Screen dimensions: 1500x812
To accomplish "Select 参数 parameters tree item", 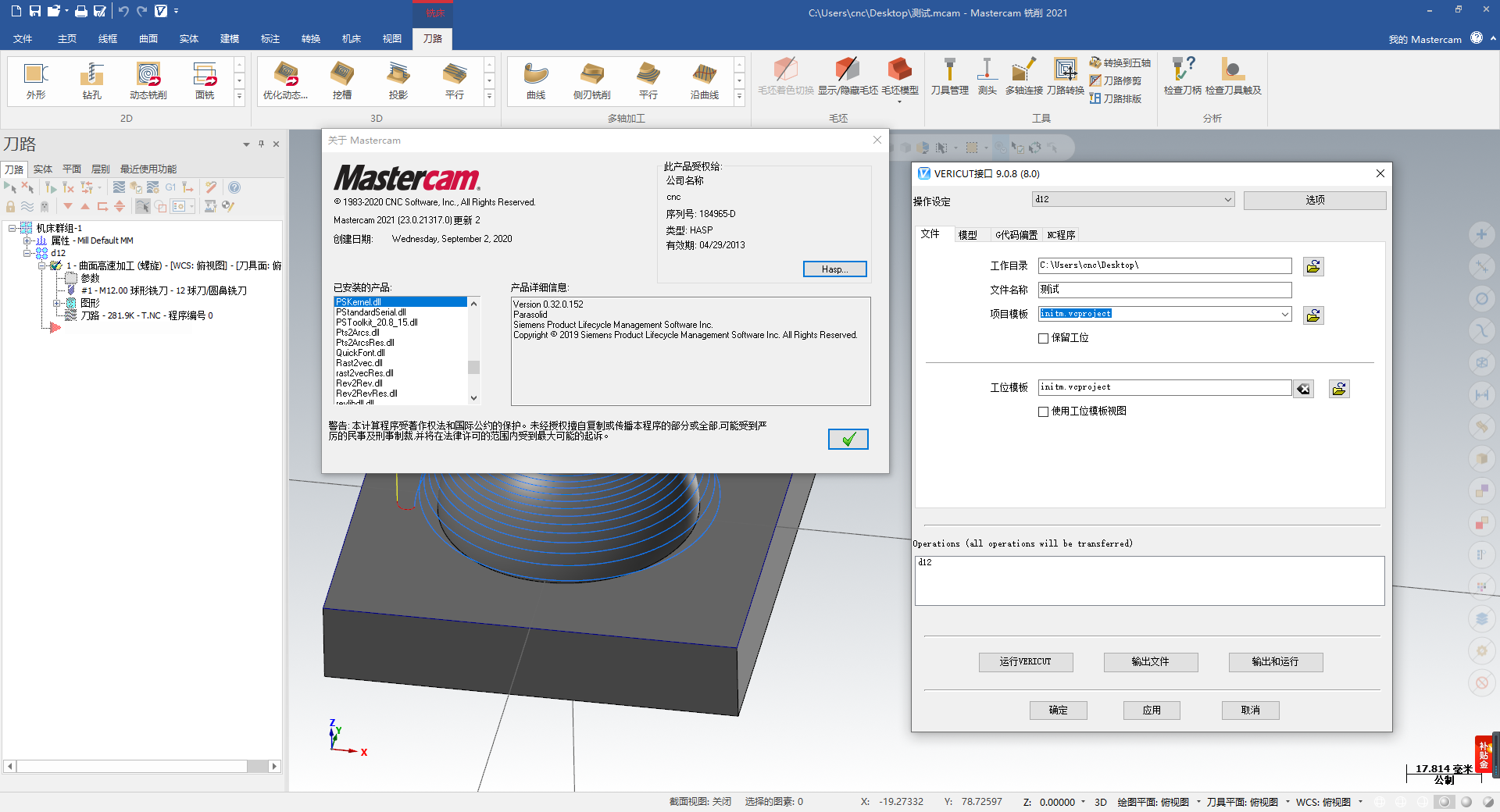I will pyautogui.click(x=90, y=278).
